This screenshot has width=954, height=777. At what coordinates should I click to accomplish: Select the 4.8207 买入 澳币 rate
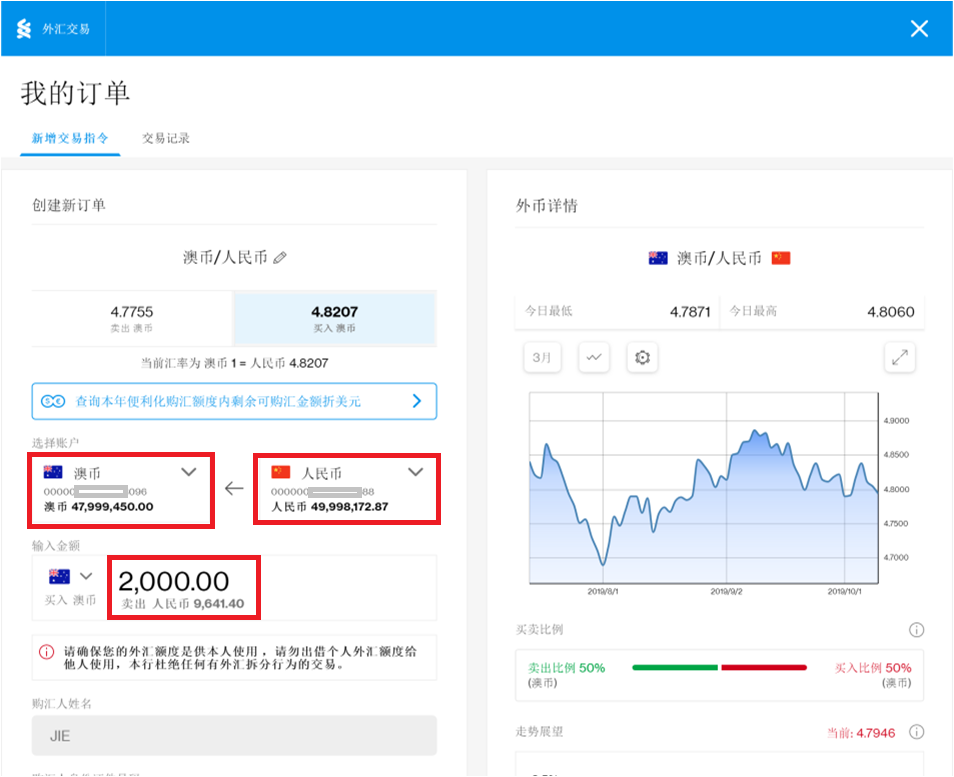335,318
